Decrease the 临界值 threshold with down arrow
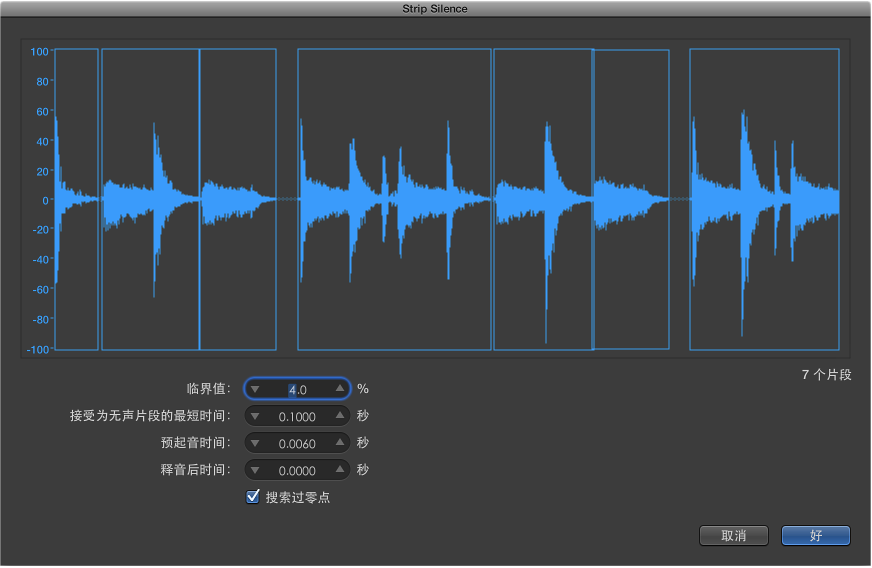This screenshot has width=872, height=568. tap(255, 389)
